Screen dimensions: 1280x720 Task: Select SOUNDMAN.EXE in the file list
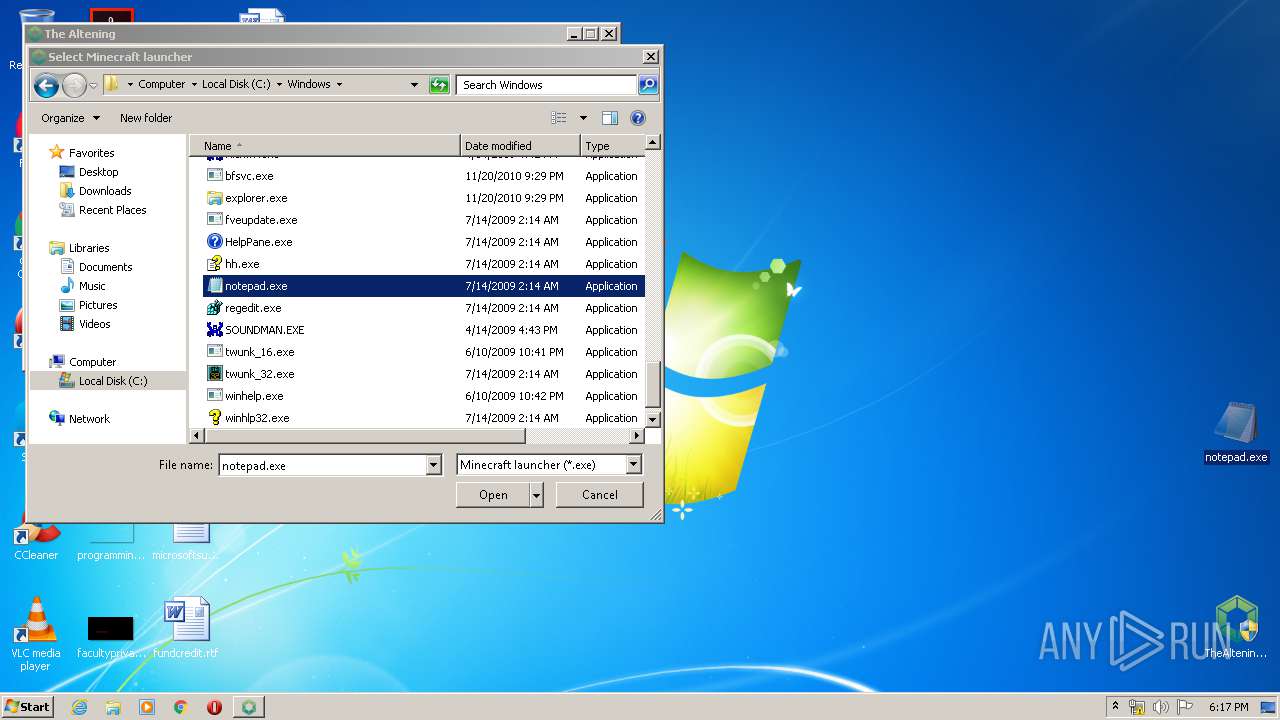pos(265,330)
